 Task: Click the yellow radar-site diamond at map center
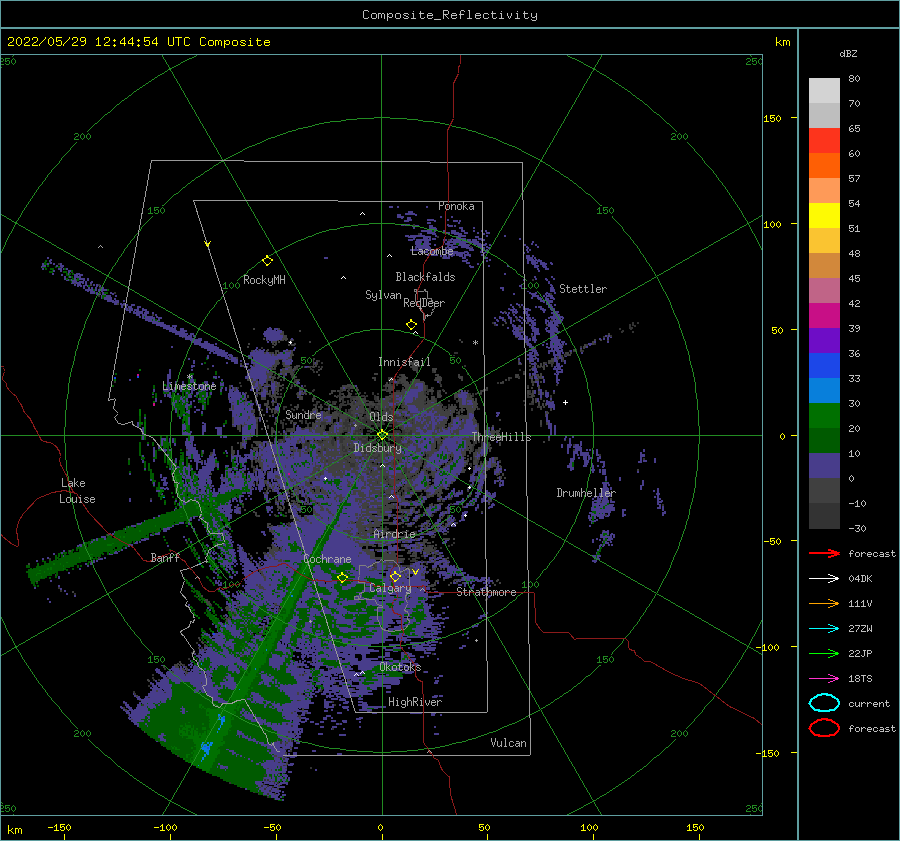[x=382, y=435]
